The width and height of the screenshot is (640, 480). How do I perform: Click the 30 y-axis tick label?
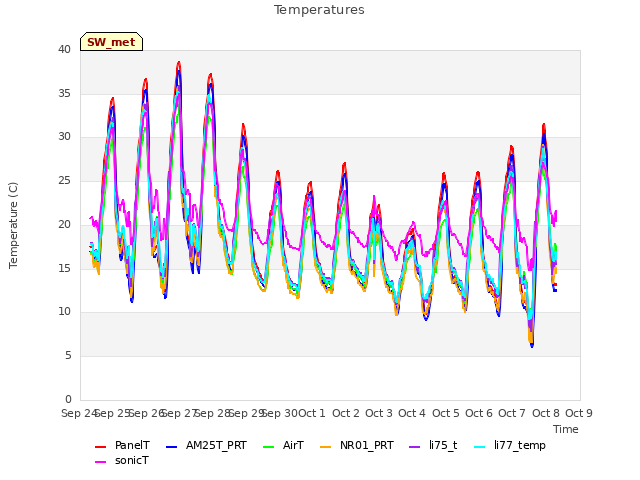pos(64,137)
